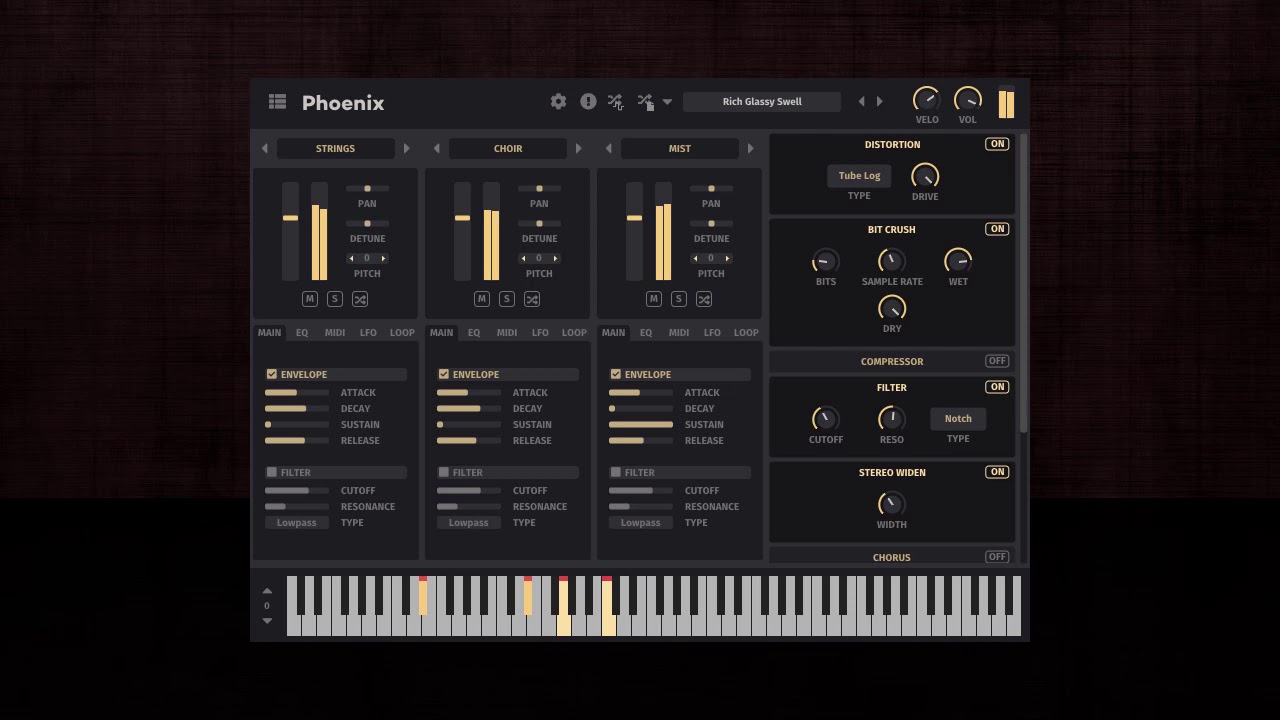Click MIST SUSTAIN slider
Image resolution: width=1280 pixels, height=720 pixels.
(x=641, y=424)
